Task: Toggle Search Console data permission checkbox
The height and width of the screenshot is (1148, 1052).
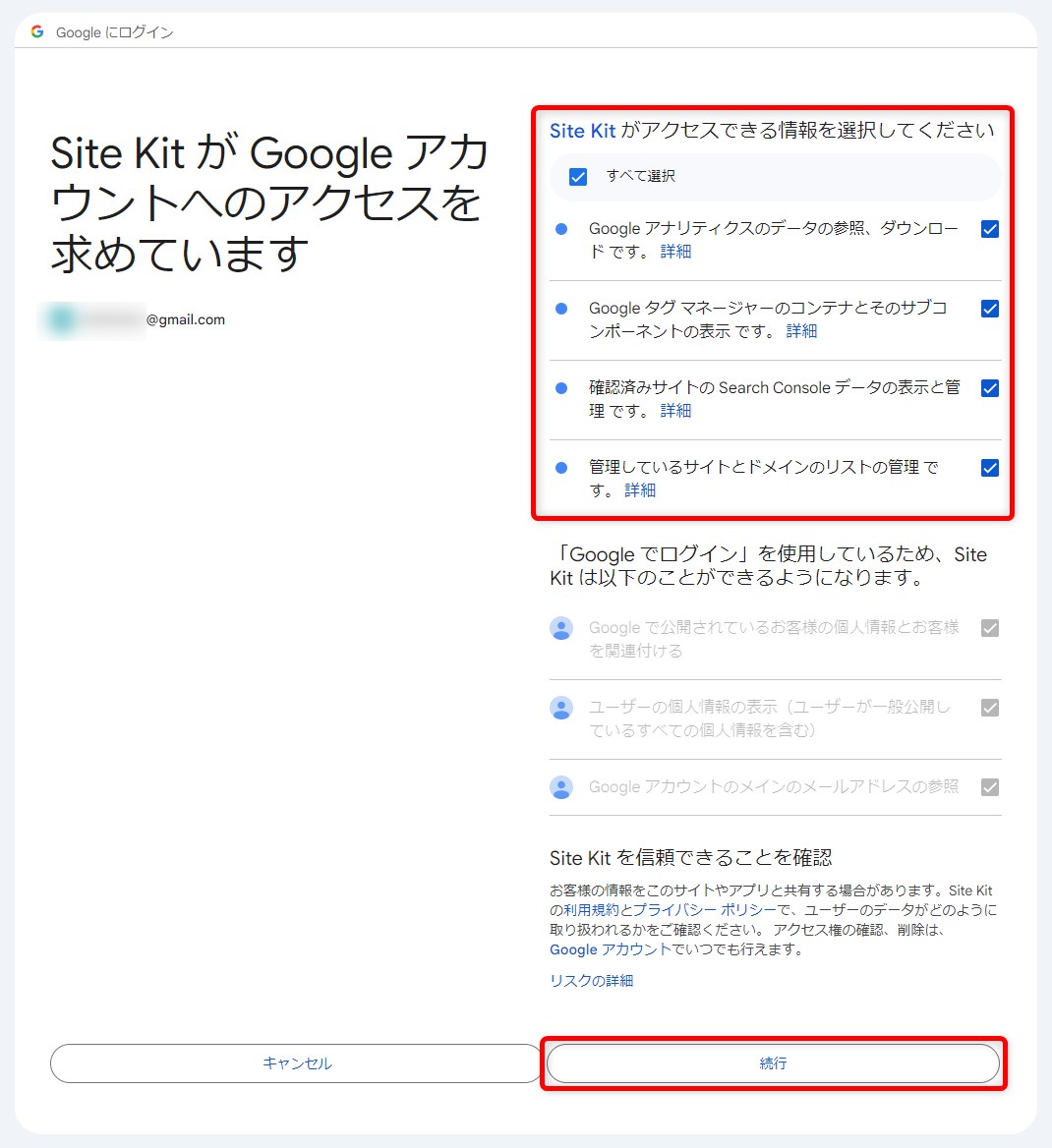Action: [x=990, y=388]
